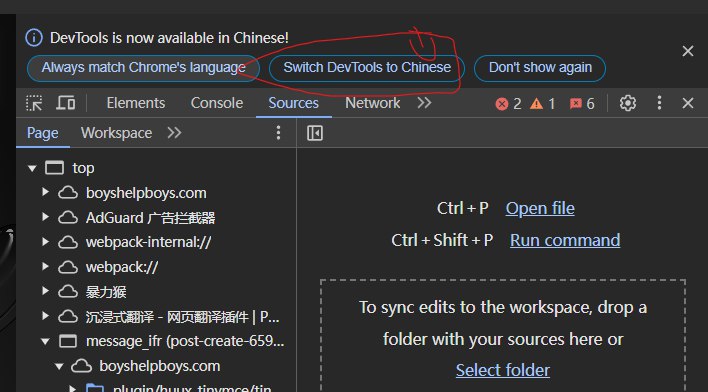Dismiss the language notification bar

[688, 51]
